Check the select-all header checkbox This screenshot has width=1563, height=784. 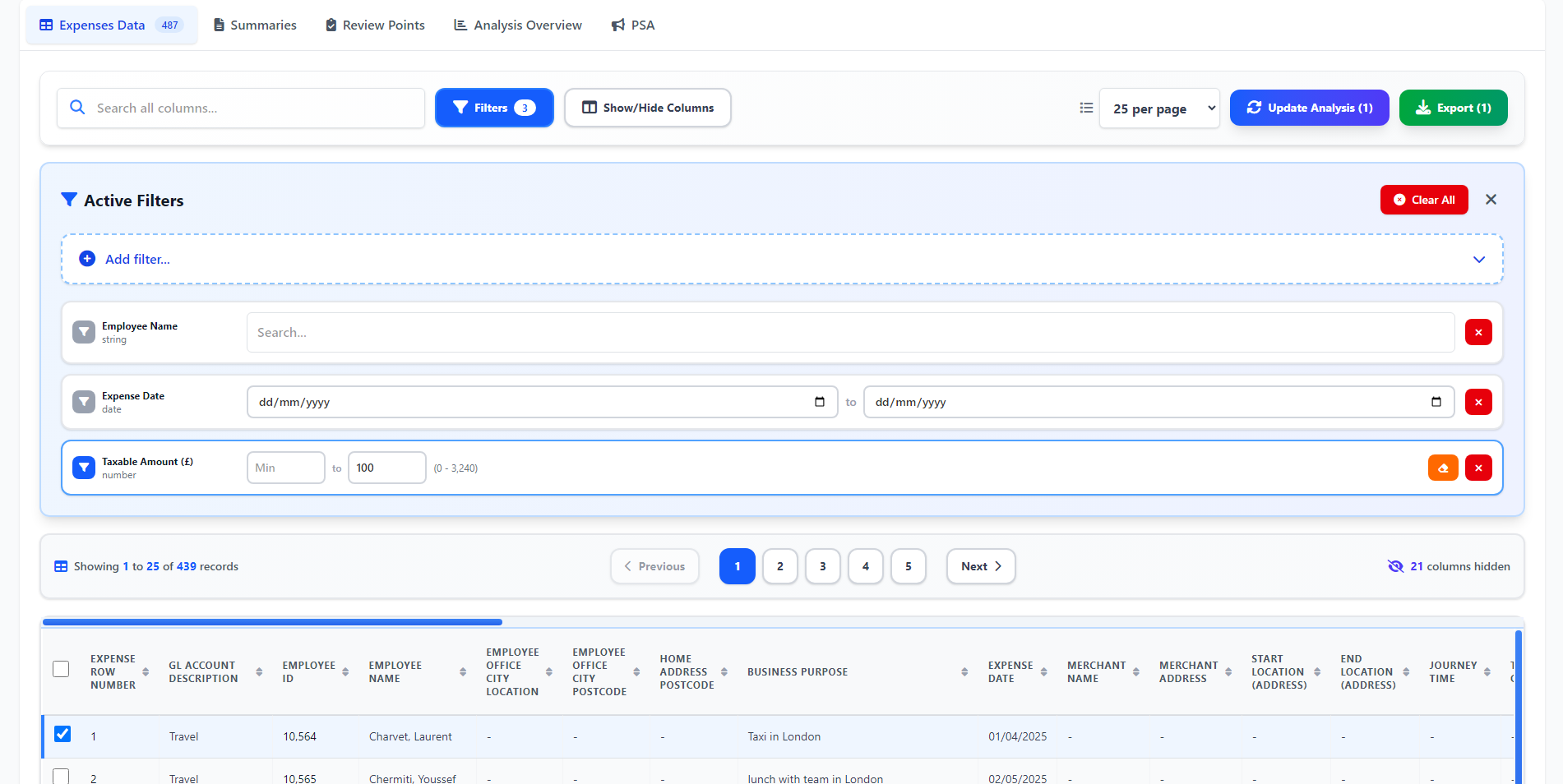(x=61, y=669)
